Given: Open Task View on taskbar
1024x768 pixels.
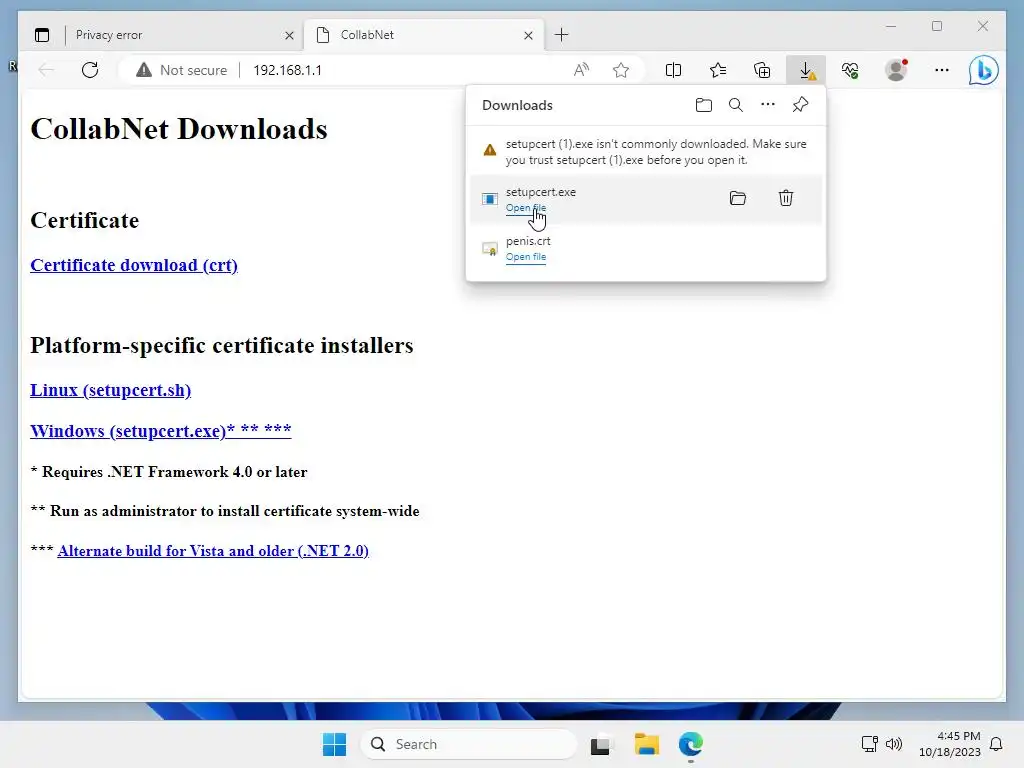Looking at the screenshot, I should coord(601,744).
